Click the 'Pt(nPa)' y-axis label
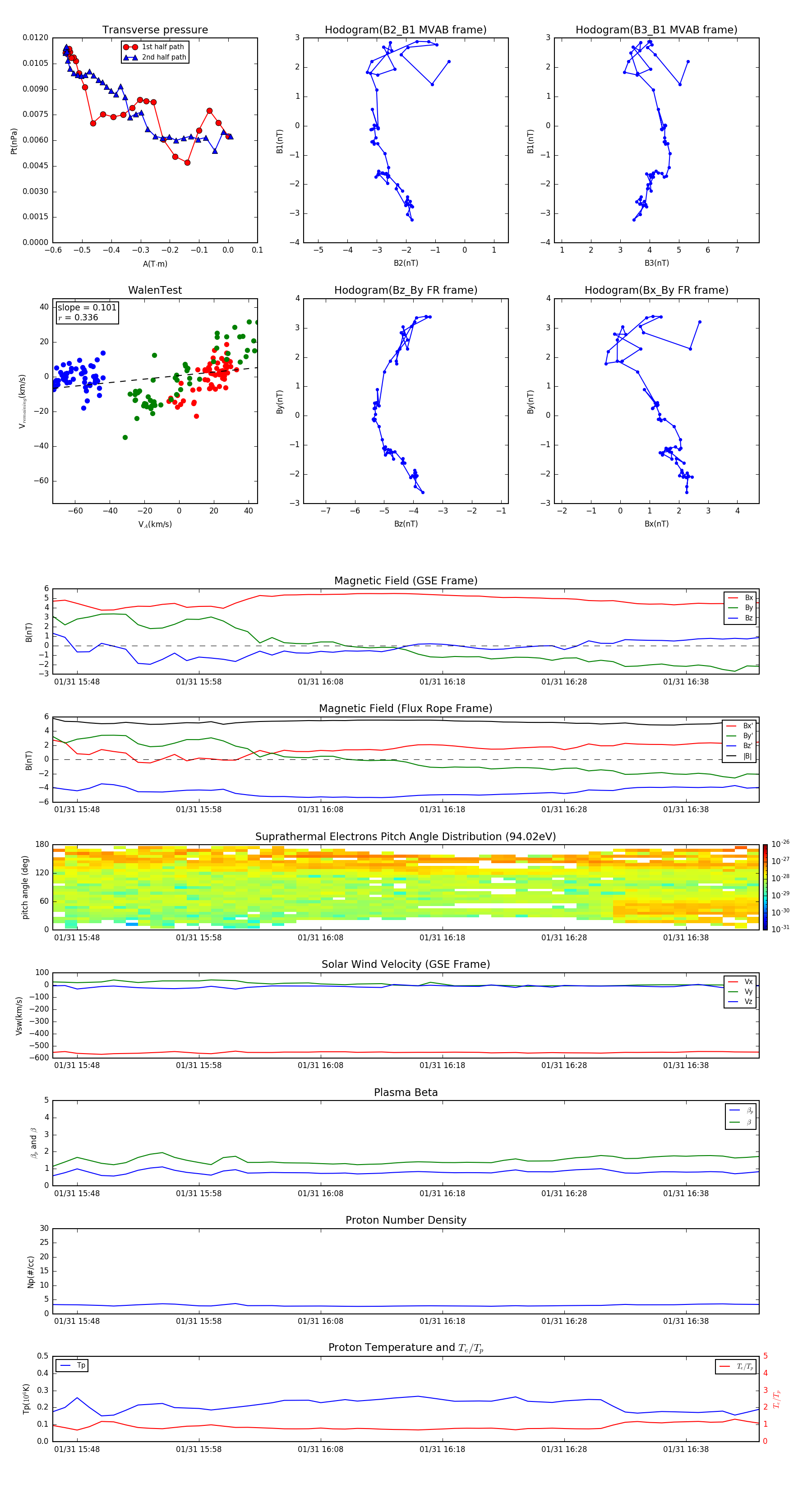The width and height of the screenshot is (812, 1489). pyautogui.click(x=14, y=141)
